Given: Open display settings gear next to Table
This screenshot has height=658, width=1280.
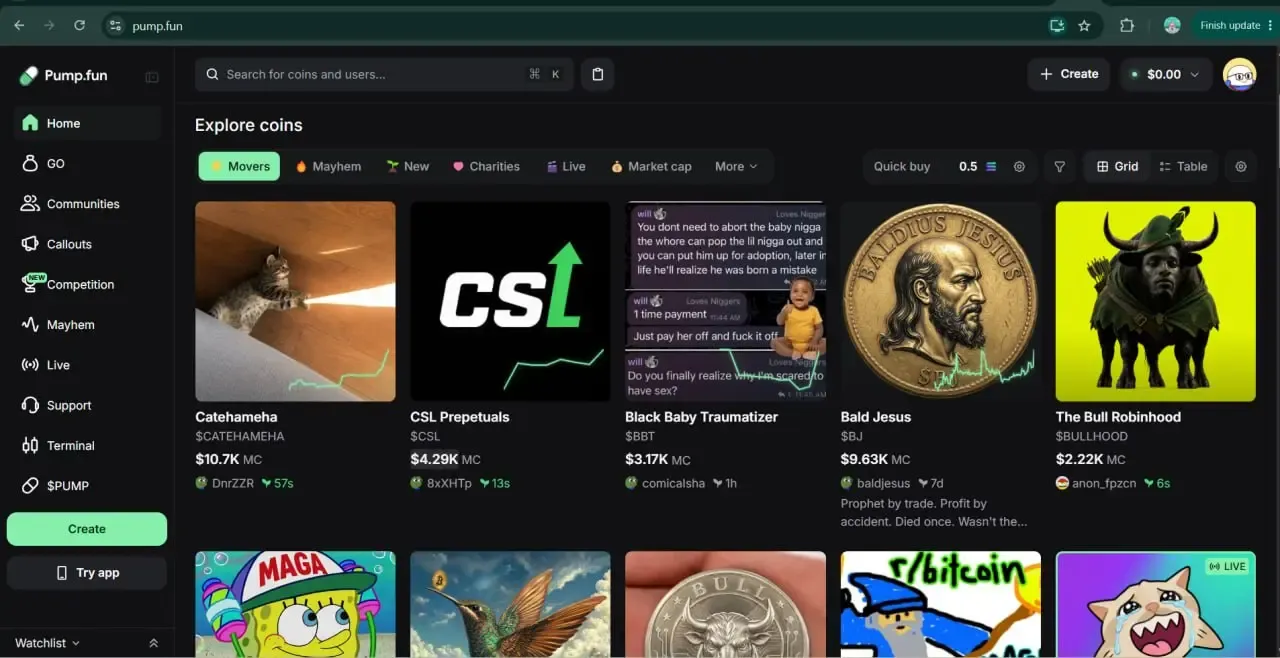Looking at the screenshot, I should [1241, 167].
